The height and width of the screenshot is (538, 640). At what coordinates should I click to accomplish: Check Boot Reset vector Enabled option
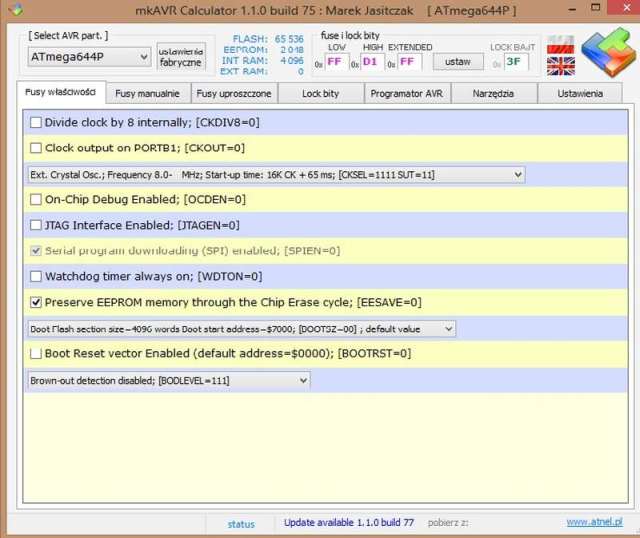pos(37,353)
